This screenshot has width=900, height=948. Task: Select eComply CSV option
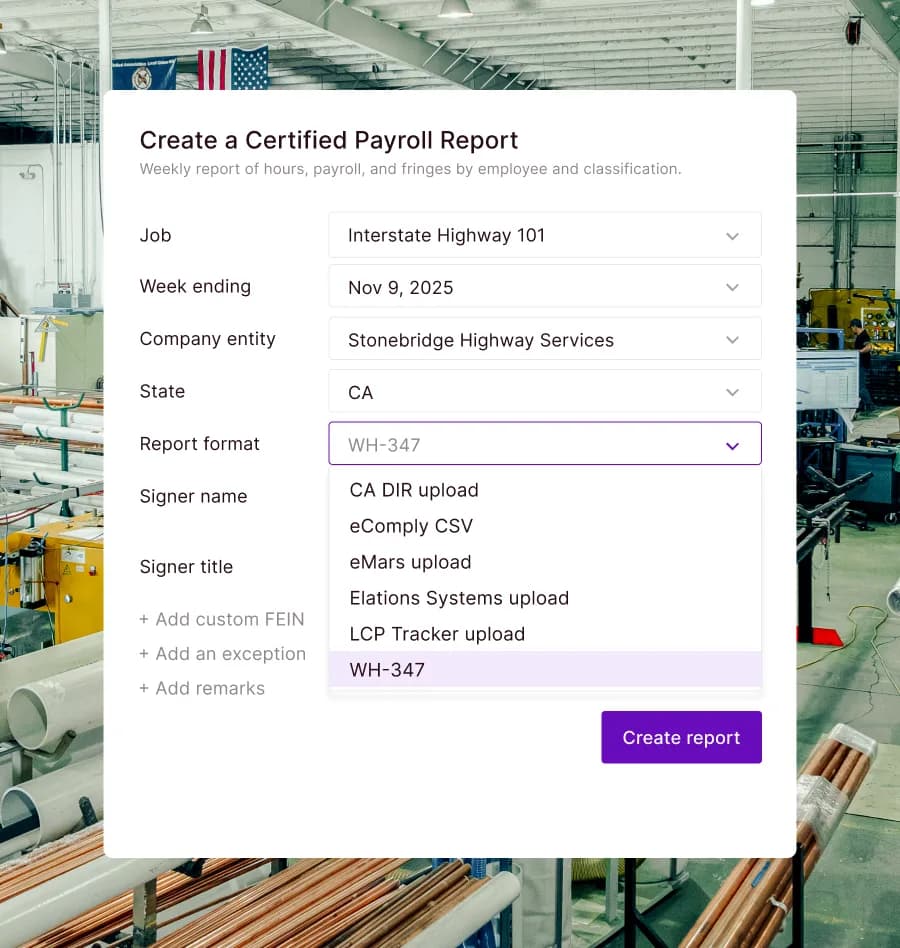545,525
